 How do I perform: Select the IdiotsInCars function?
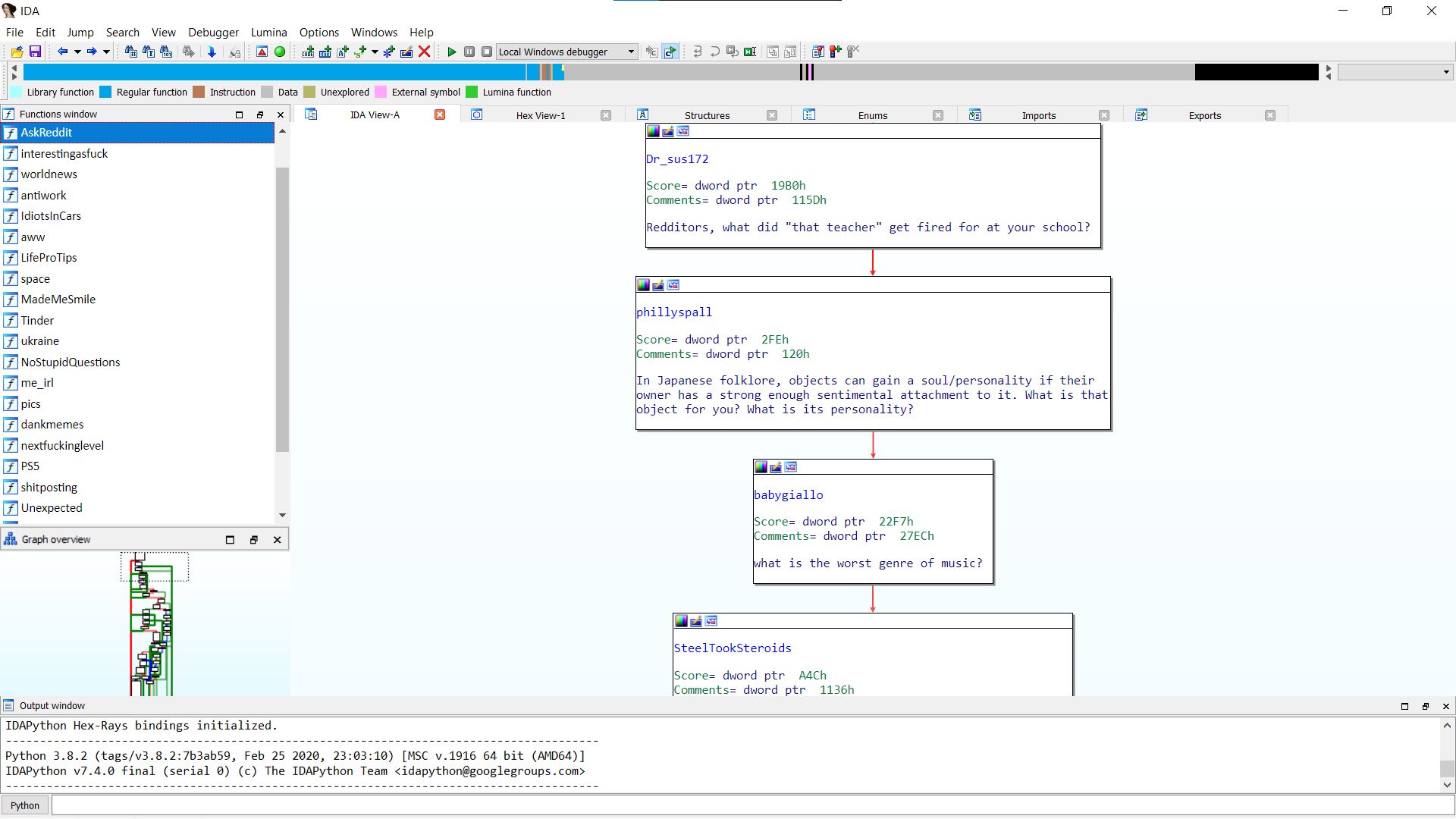(x=137, y=216)
